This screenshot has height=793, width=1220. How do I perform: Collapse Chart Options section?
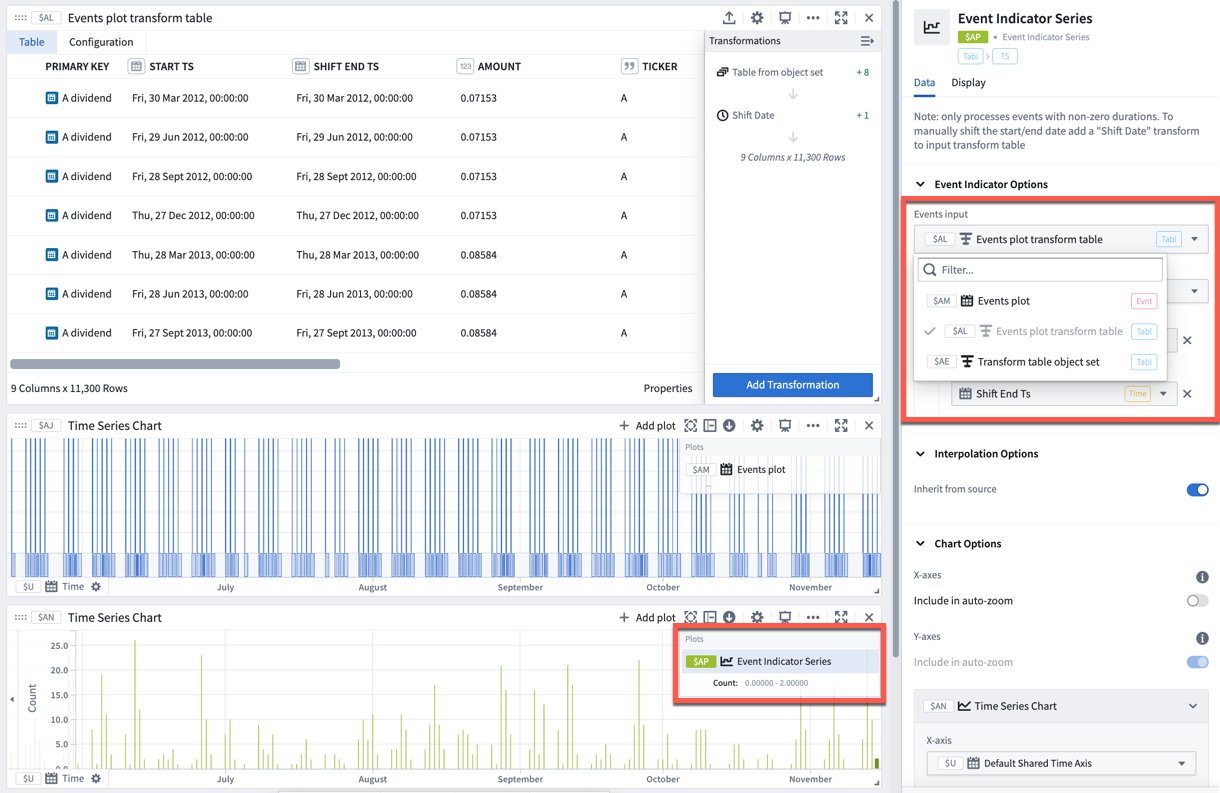click(921, 544)
